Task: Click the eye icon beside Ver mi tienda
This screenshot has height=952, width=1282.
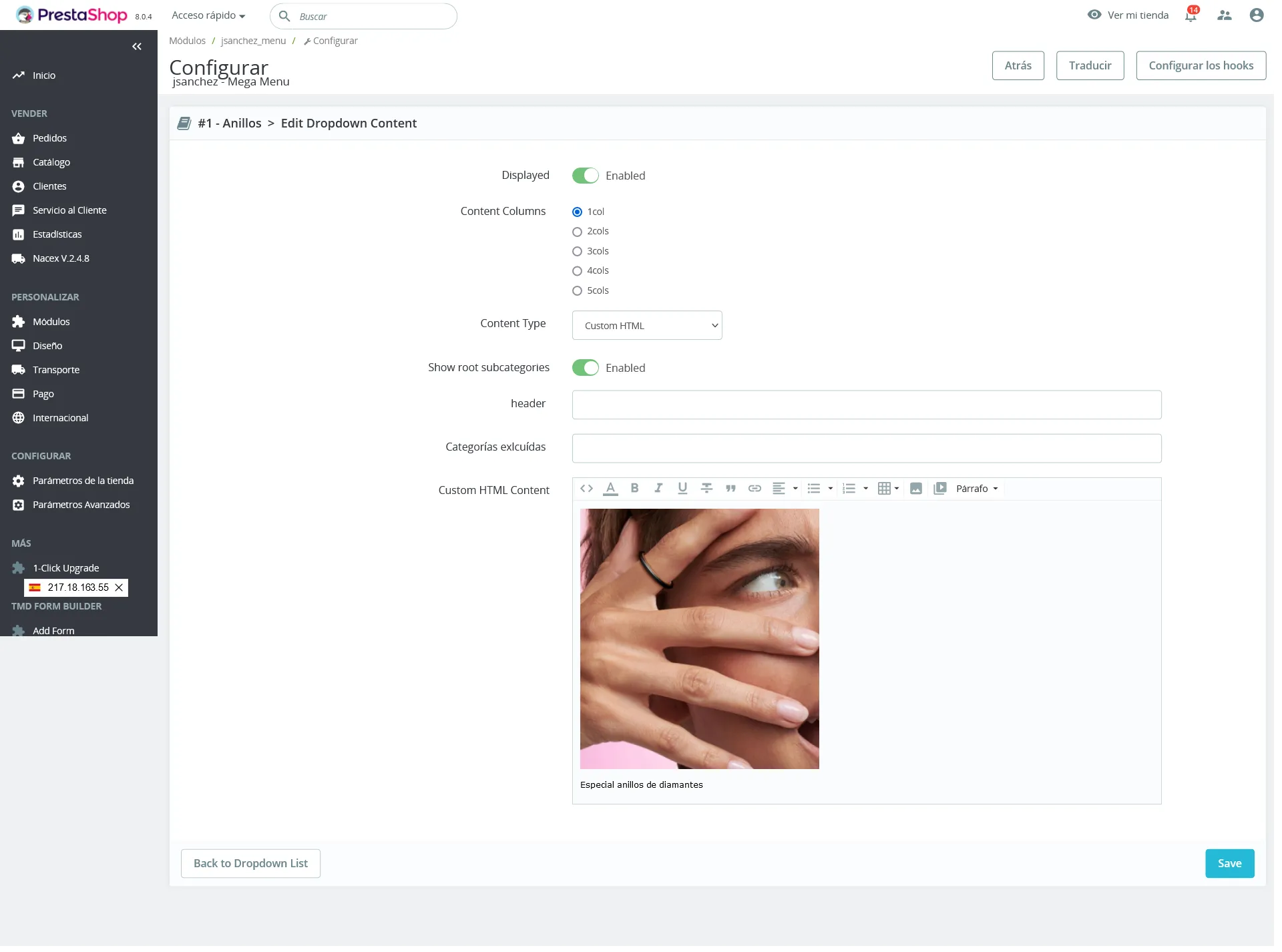Action: pyautogui.click(x=1094, y=15)
